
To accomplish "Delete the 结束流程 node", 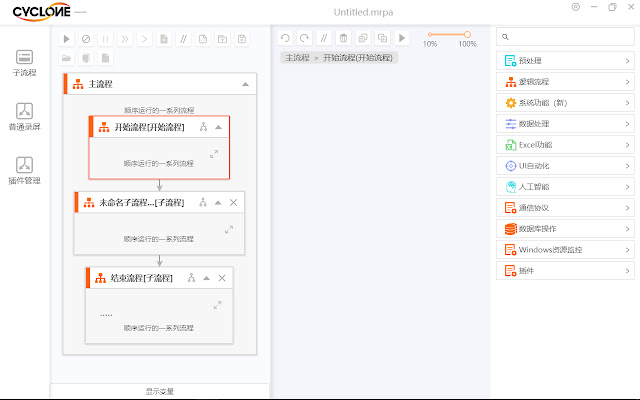I will (x=222, y=278).
